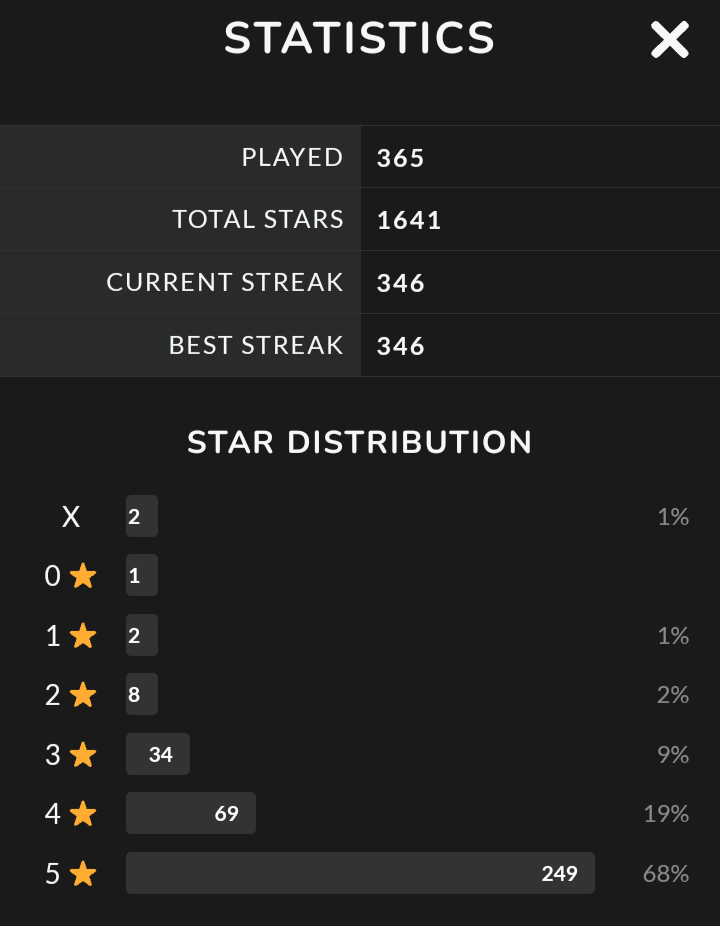720x926 pixels.
Task: Click the X (failed) distribution label
Action: [71, 517]
